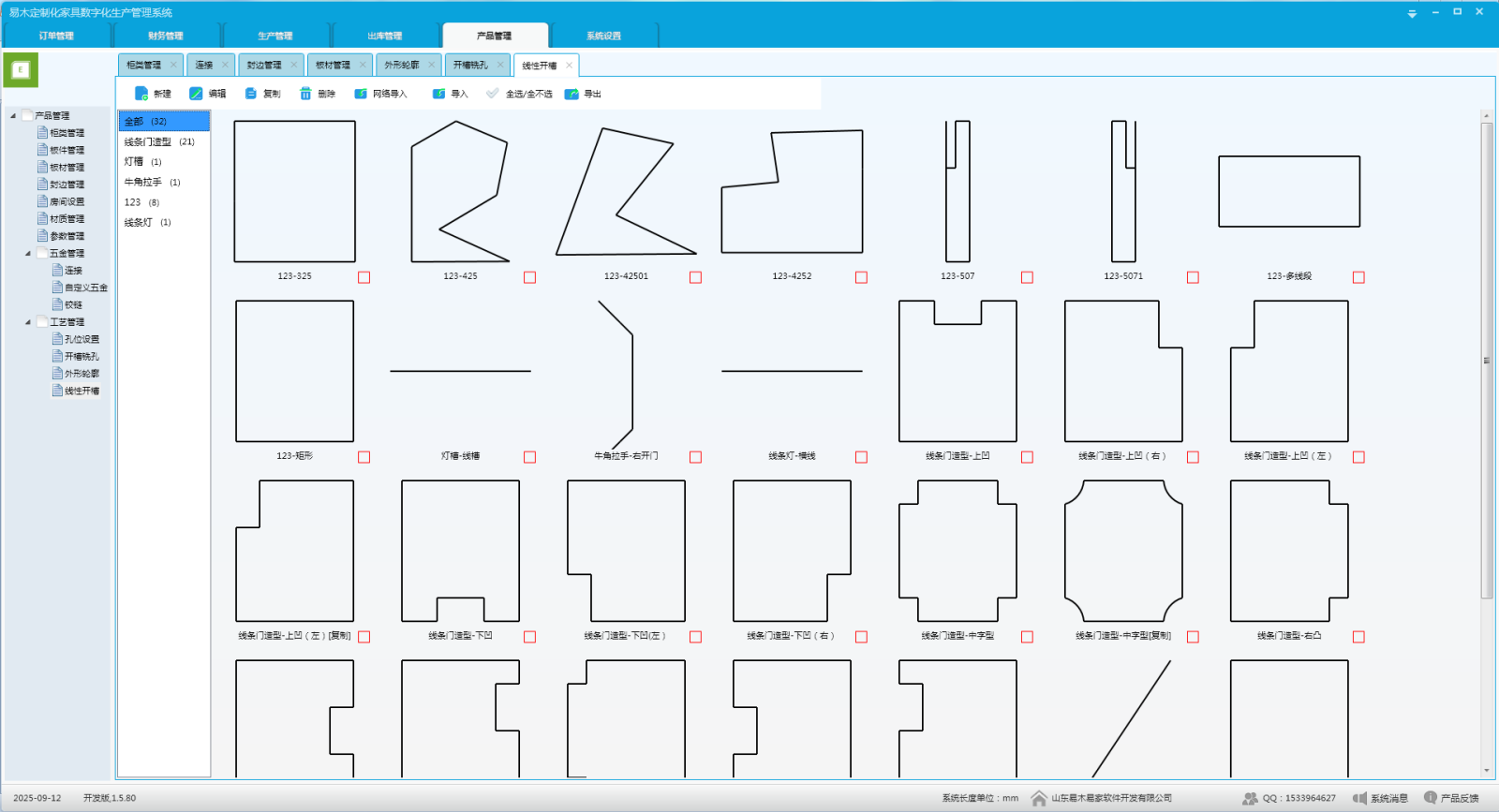Select the checkbox for 线条门造型-中字型
Image resolution: width=1499 pixels, height=812 pixels.
pyautogui.click(x=1027, y=637)
